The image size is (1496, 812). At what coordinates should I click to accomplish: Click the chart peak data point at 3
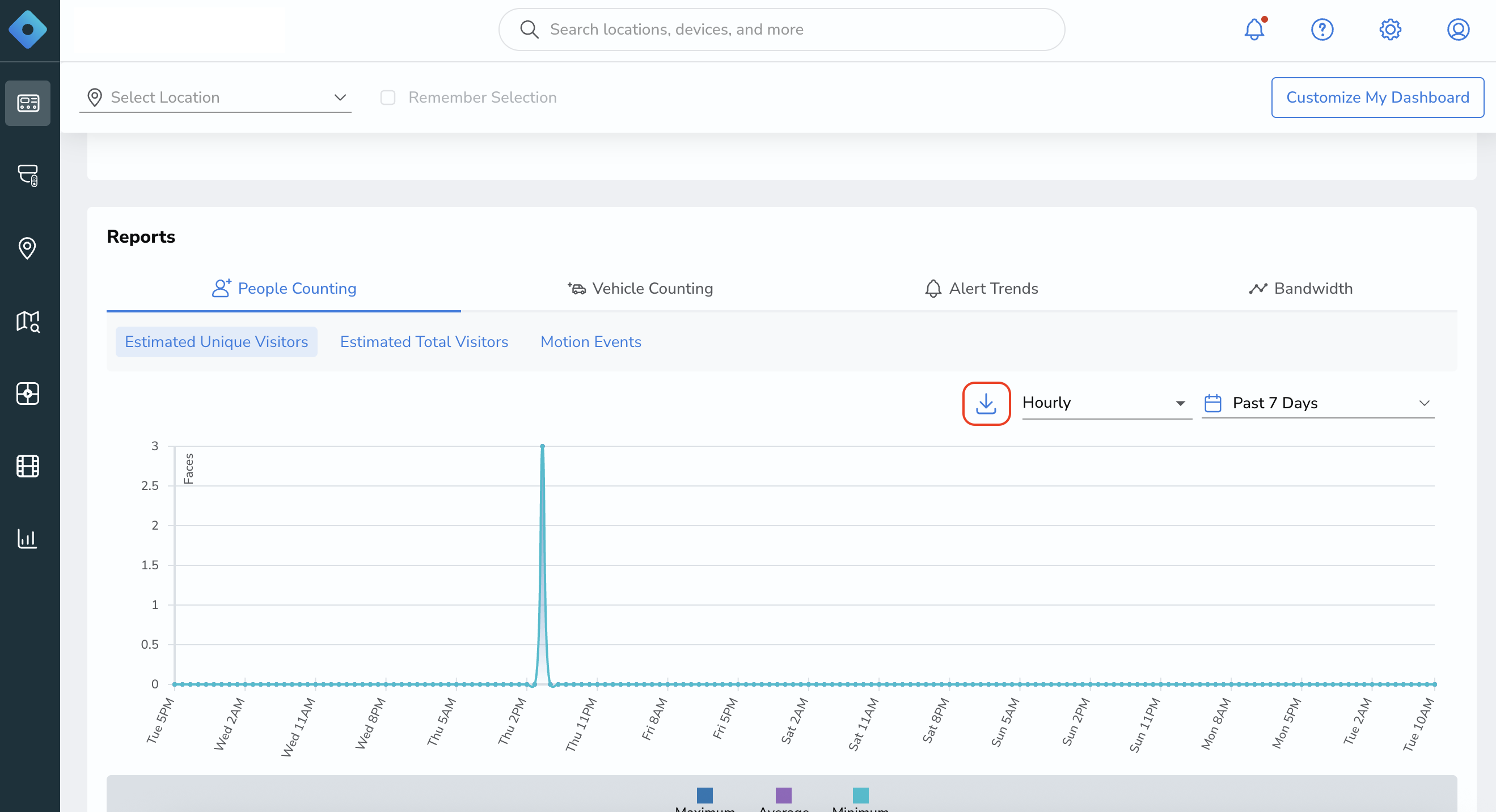tap(542, 446)
